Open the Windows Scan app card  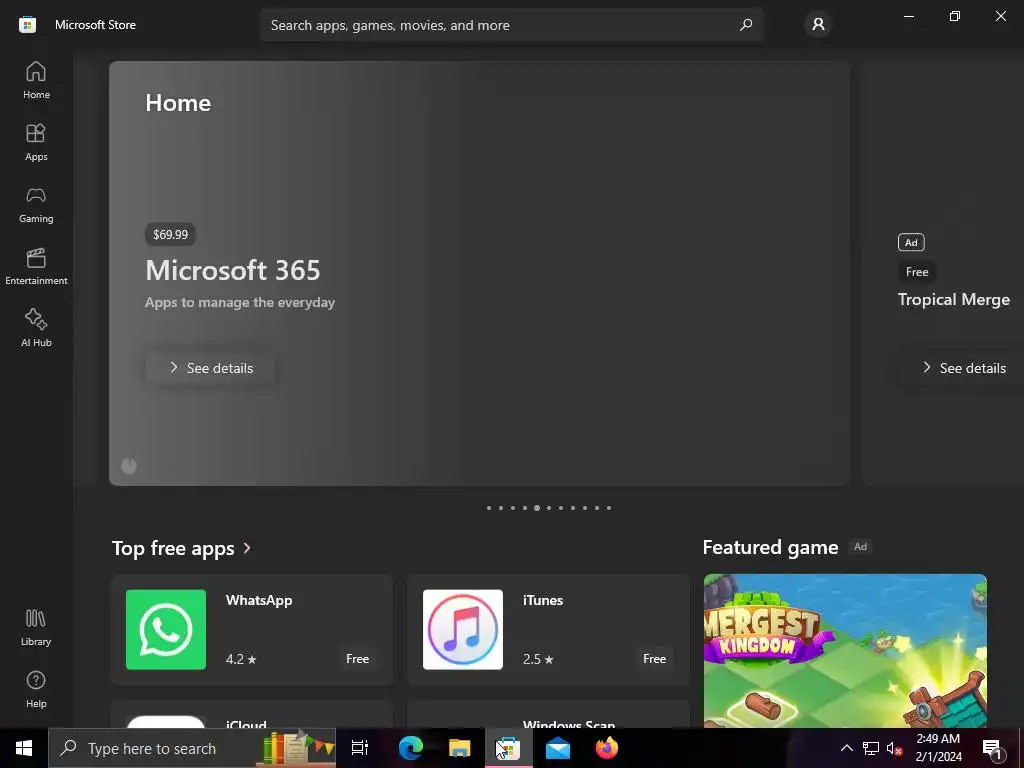point(549,714)
